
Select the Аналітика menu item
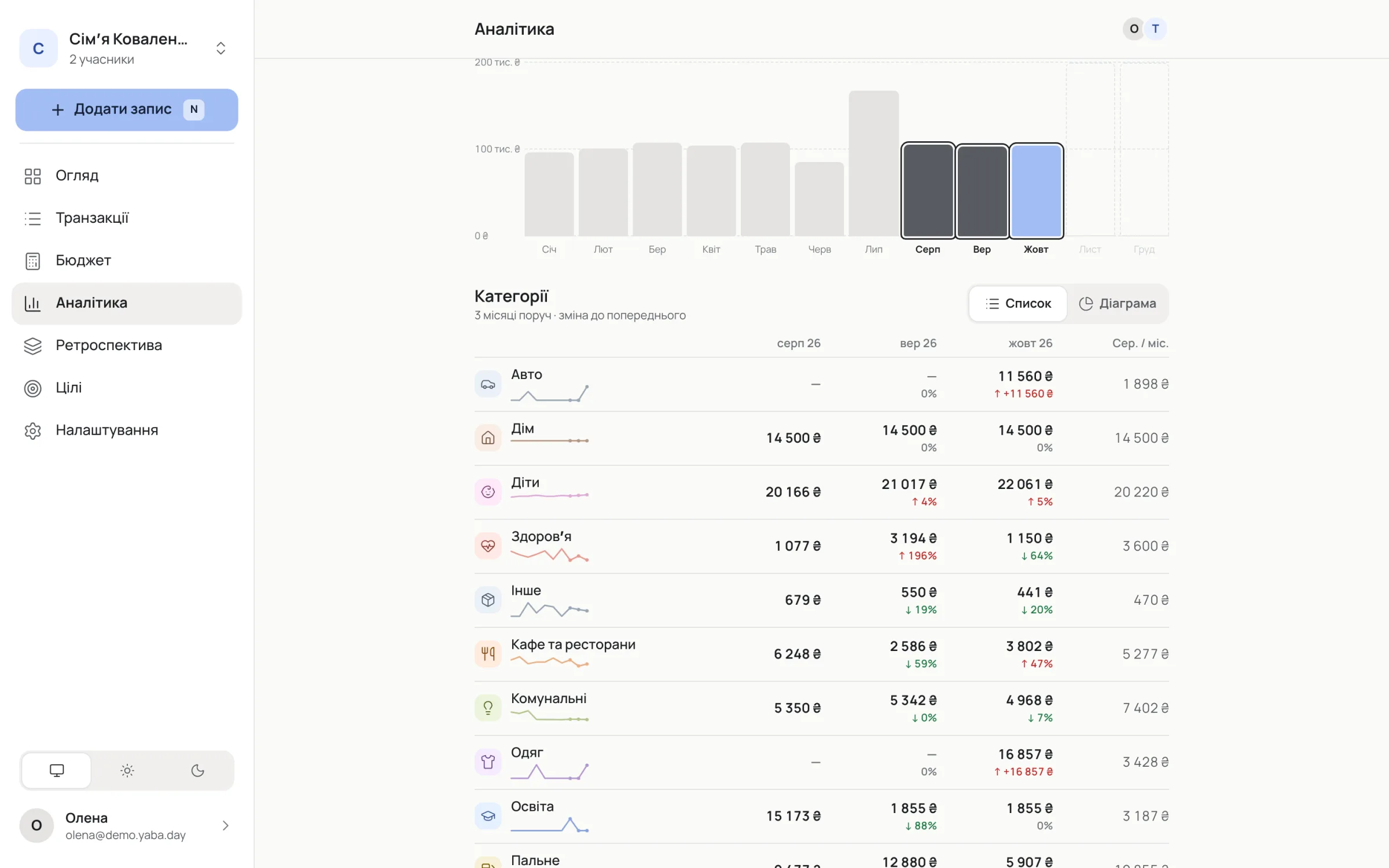click(126, 303)
